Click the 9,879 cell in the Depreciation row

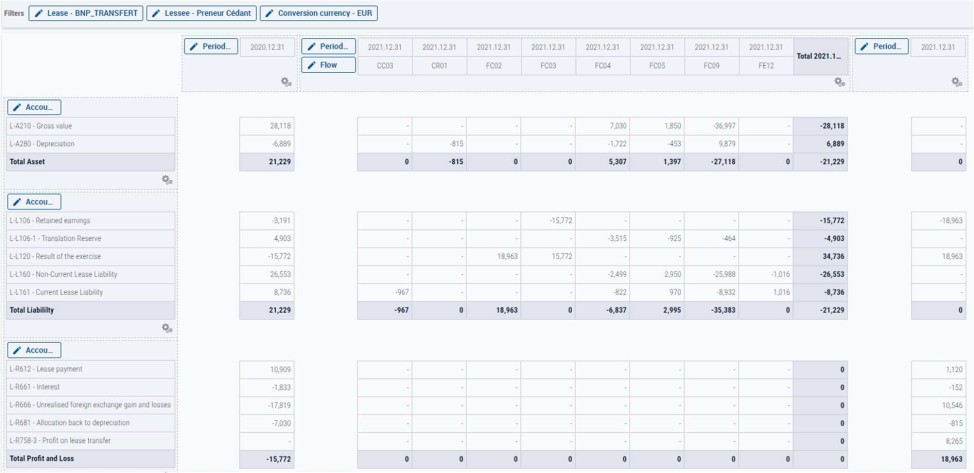tap(712, 144)
